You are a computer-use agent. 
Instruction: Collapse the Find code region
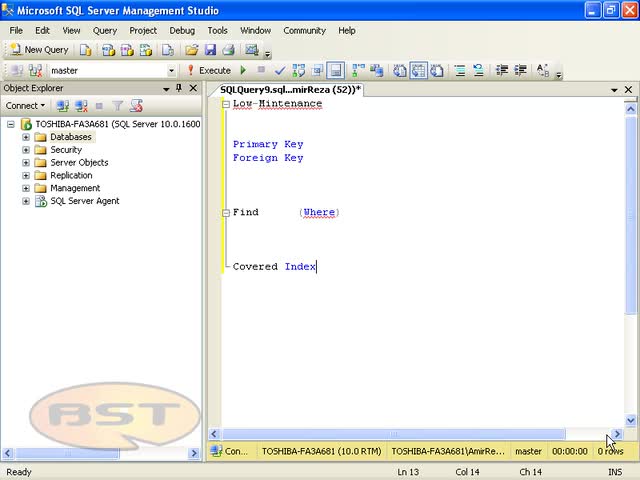(x=226, y=213)
